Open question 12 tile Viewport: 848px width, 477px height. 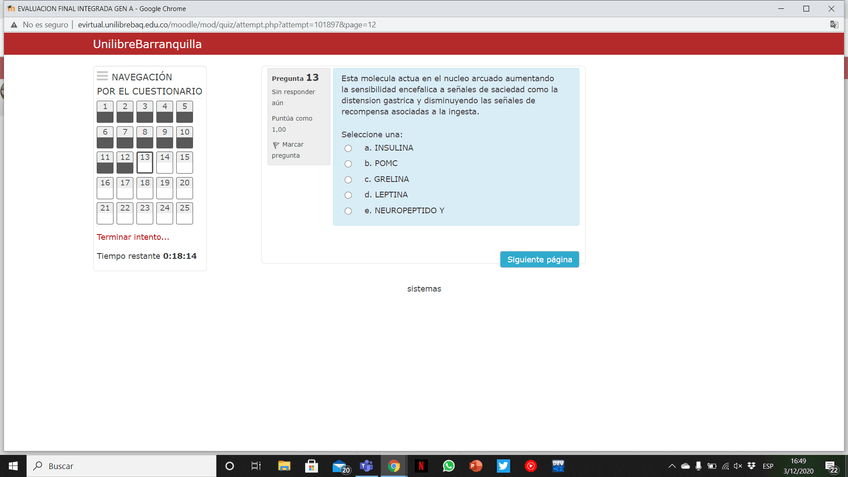coord(125,162)
